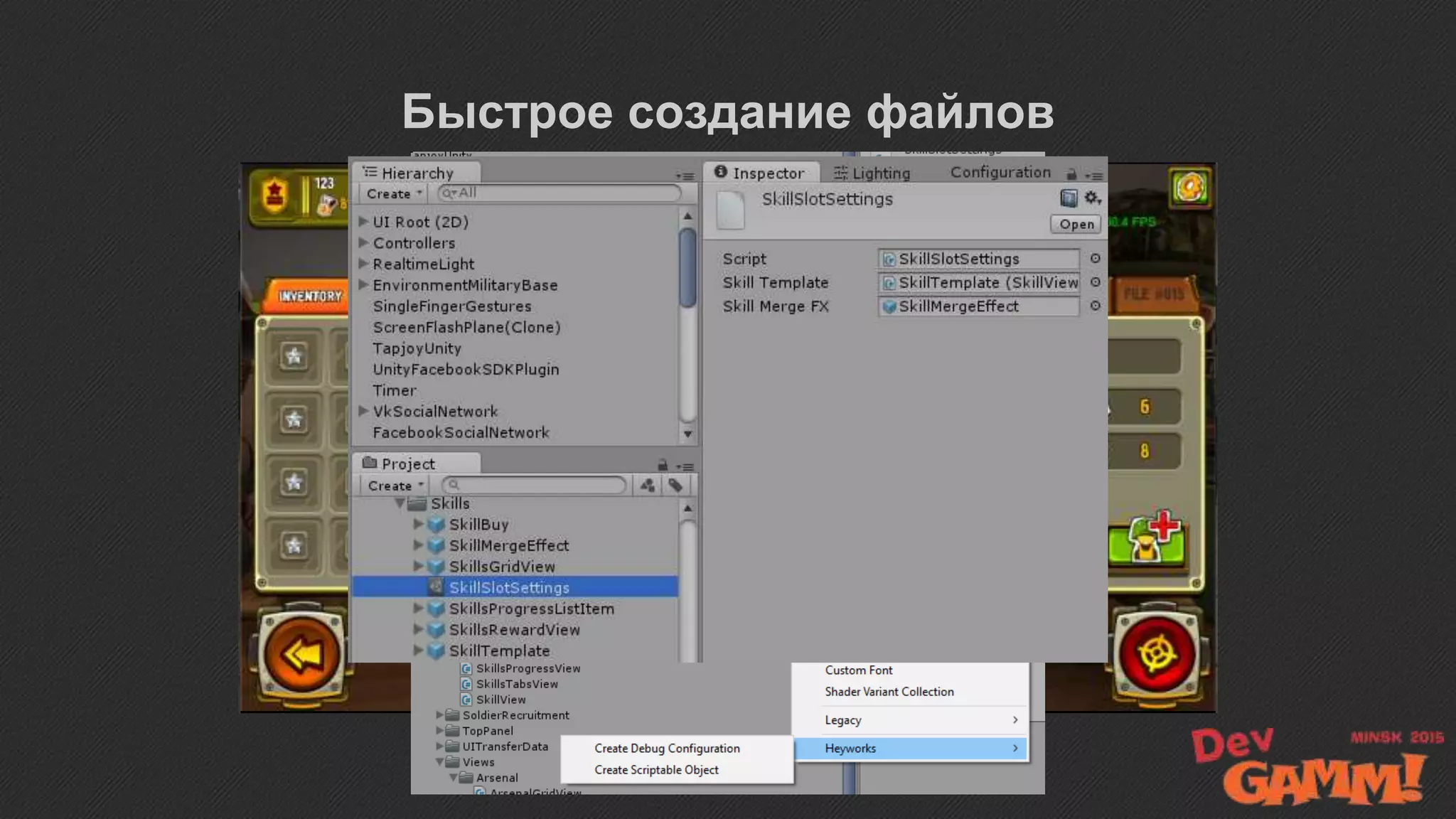Image resolution: width=1456 pixels, height=819 pixels.
Task: Focus the Hierarchy search field
Action: click(560, 193)
